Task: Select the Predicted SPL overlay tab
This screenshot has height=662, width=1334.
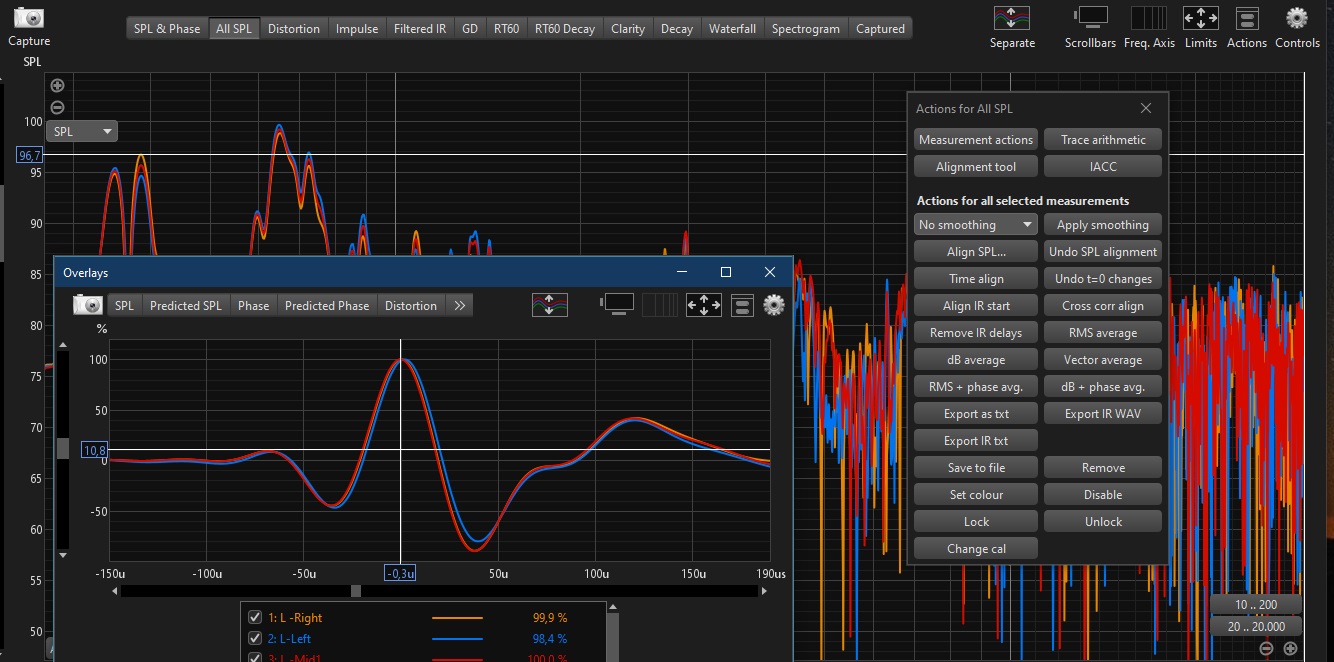Action: click(x=185, y=306)
